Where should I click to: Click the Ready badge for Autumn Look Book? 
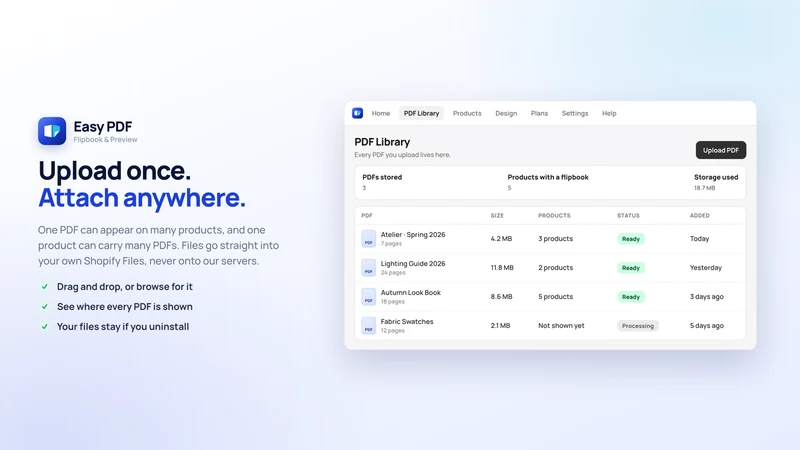(631, 297)
